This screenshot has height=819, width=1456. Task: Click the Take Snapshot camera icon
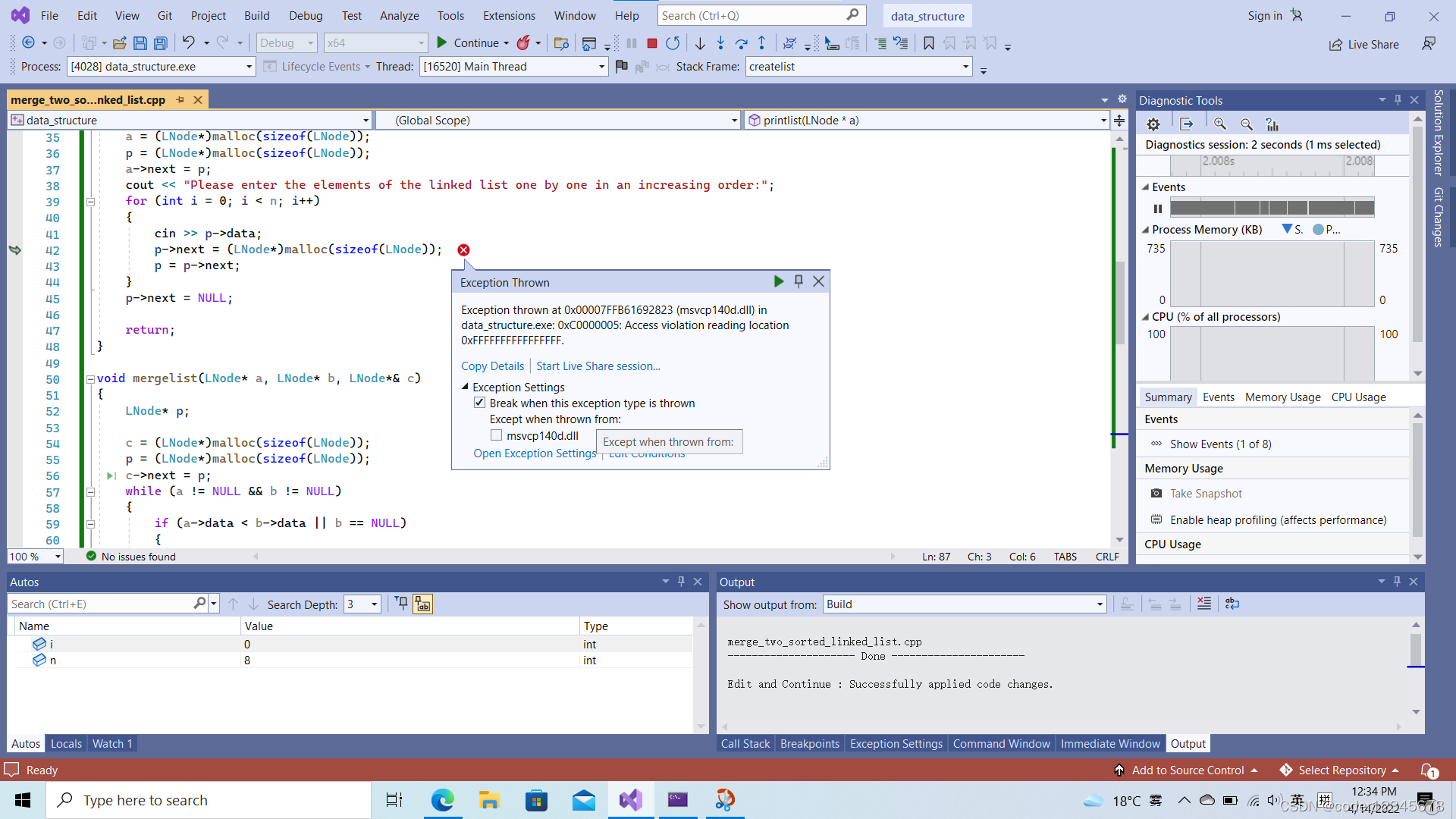click(x=1156, y=494)
